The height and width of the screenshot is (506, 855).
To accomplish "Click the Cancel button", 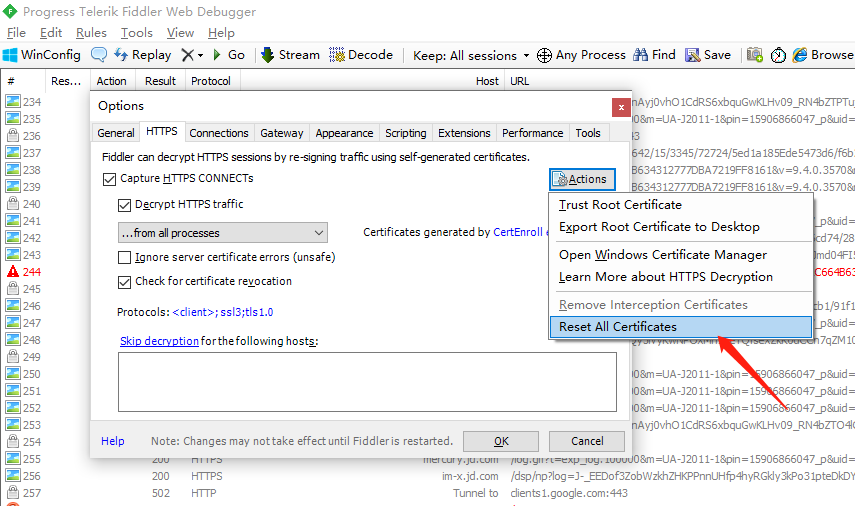I will point(587,441).
